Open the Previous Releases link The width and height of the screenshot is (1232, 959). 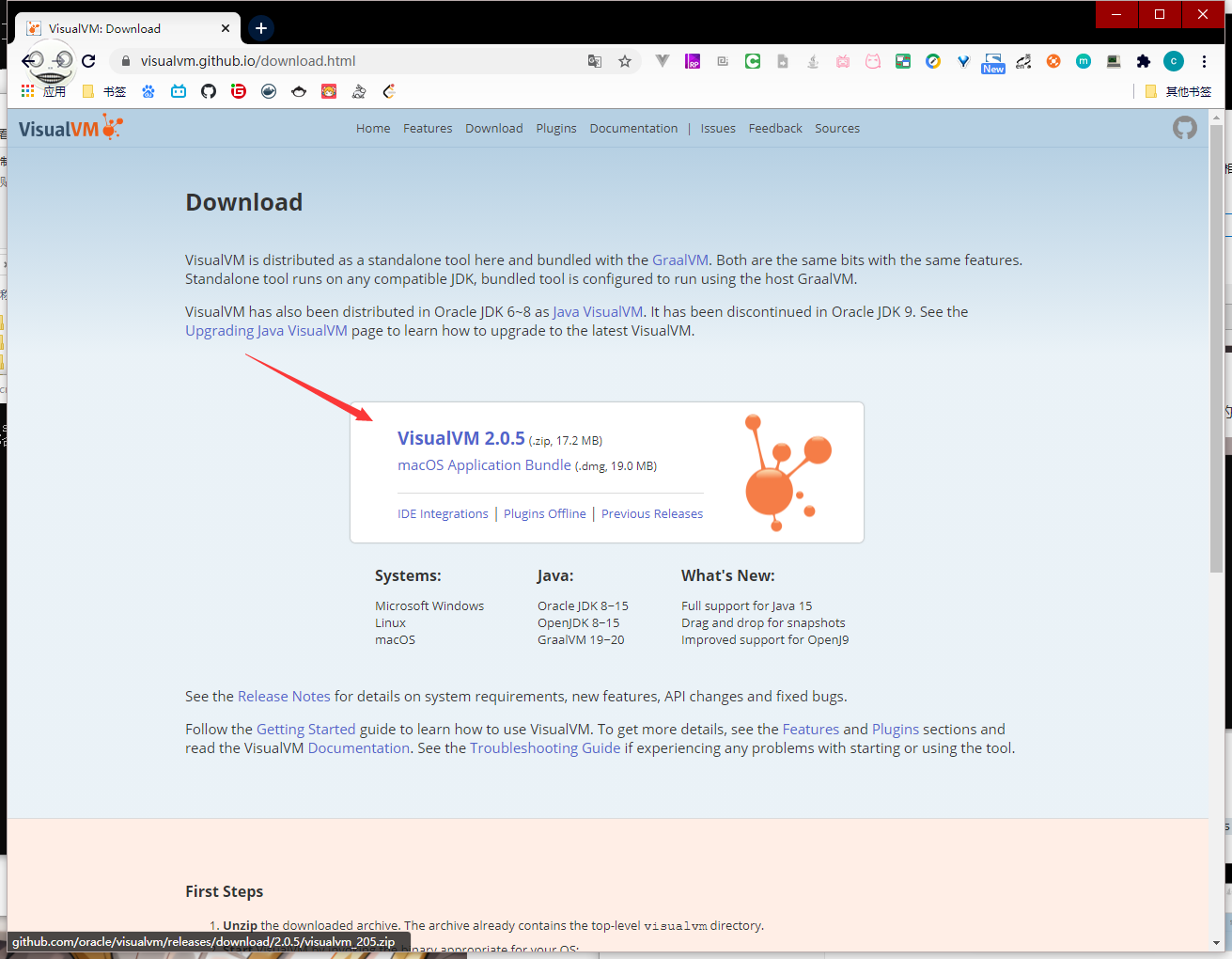[x=652, y=514]
